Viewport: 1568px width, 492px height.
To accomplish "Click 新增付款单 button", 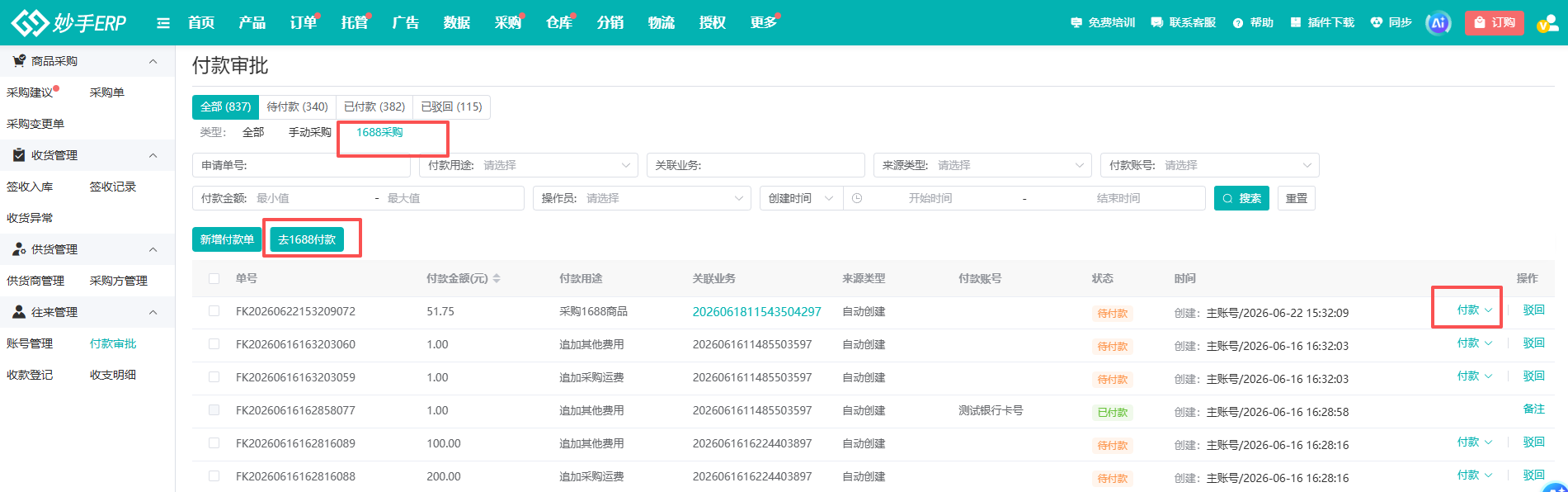I will click(227, 239).
